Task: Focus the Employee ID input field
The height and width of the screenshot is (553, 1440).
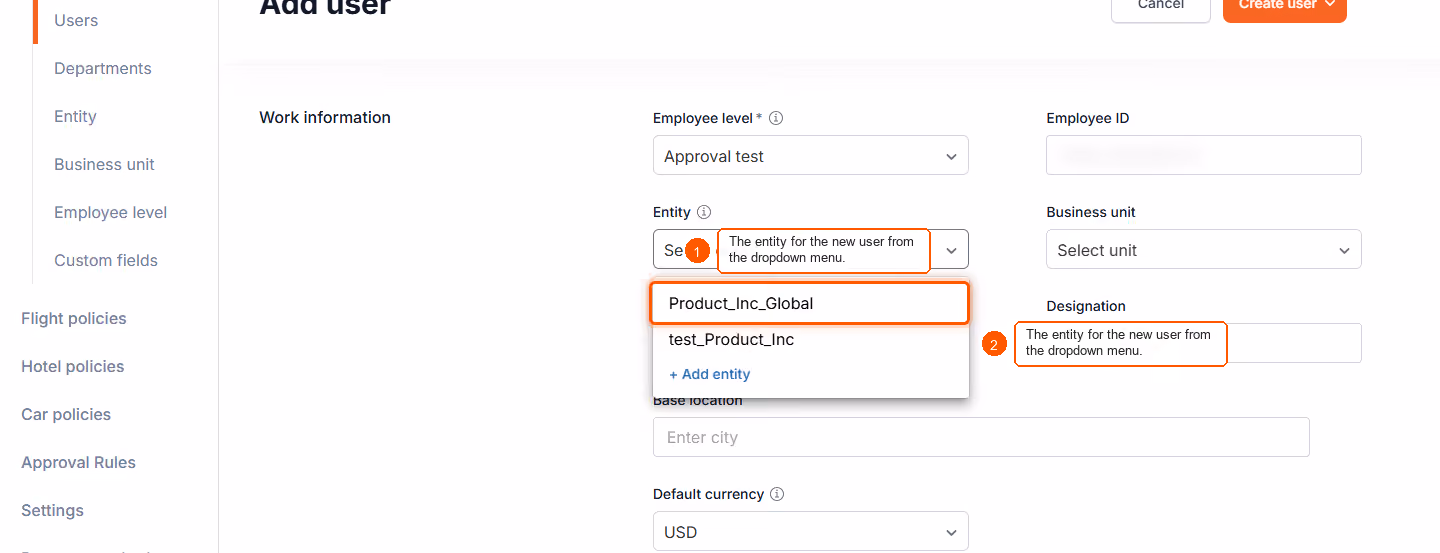Action: (1204, 155)
